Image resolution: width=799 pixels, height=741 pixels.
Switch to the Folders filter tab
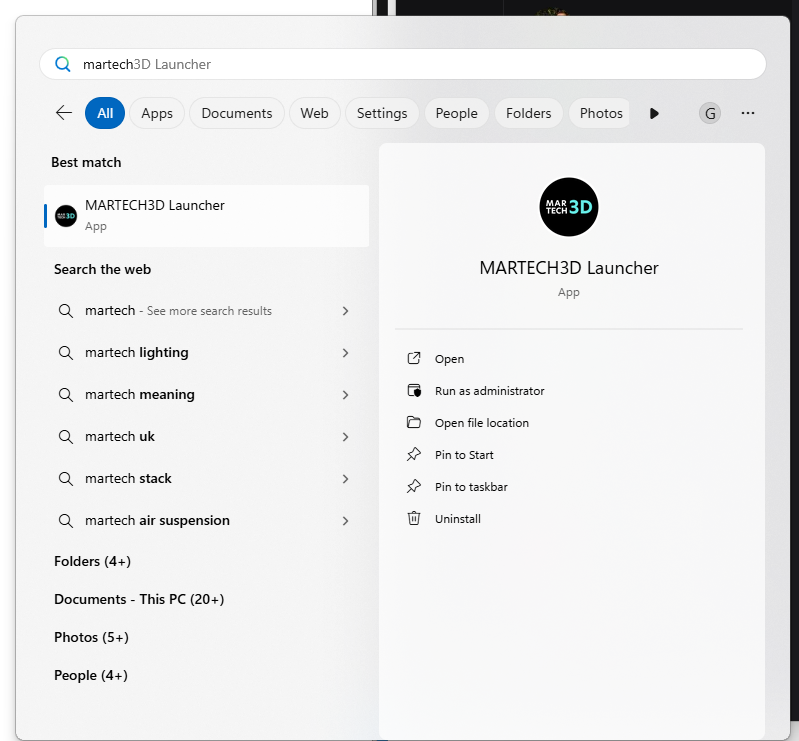(x=529, y=113)
